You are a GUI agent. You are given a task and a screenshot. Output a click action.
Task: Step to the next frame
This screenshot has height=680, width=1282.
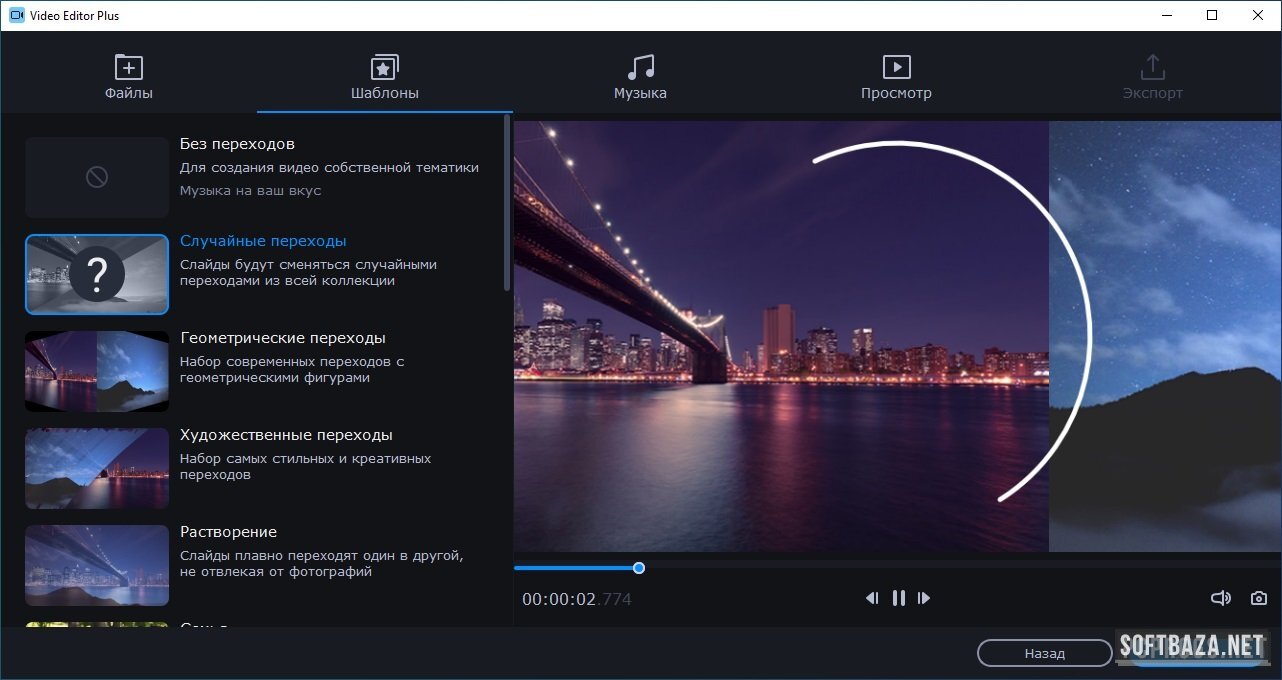(x=924, y=598)
